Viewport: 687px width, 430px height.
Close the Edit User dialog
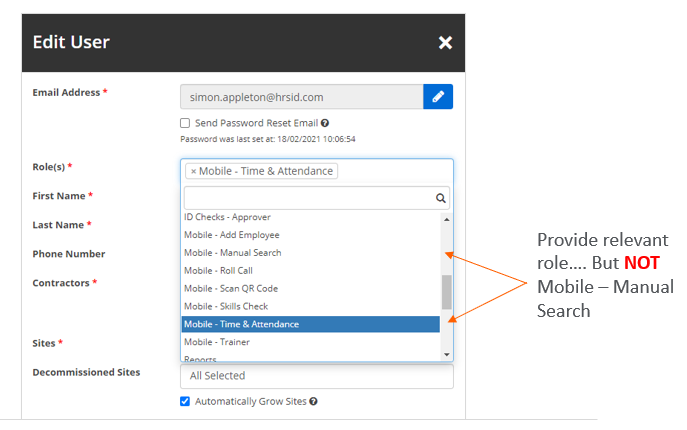445,42
